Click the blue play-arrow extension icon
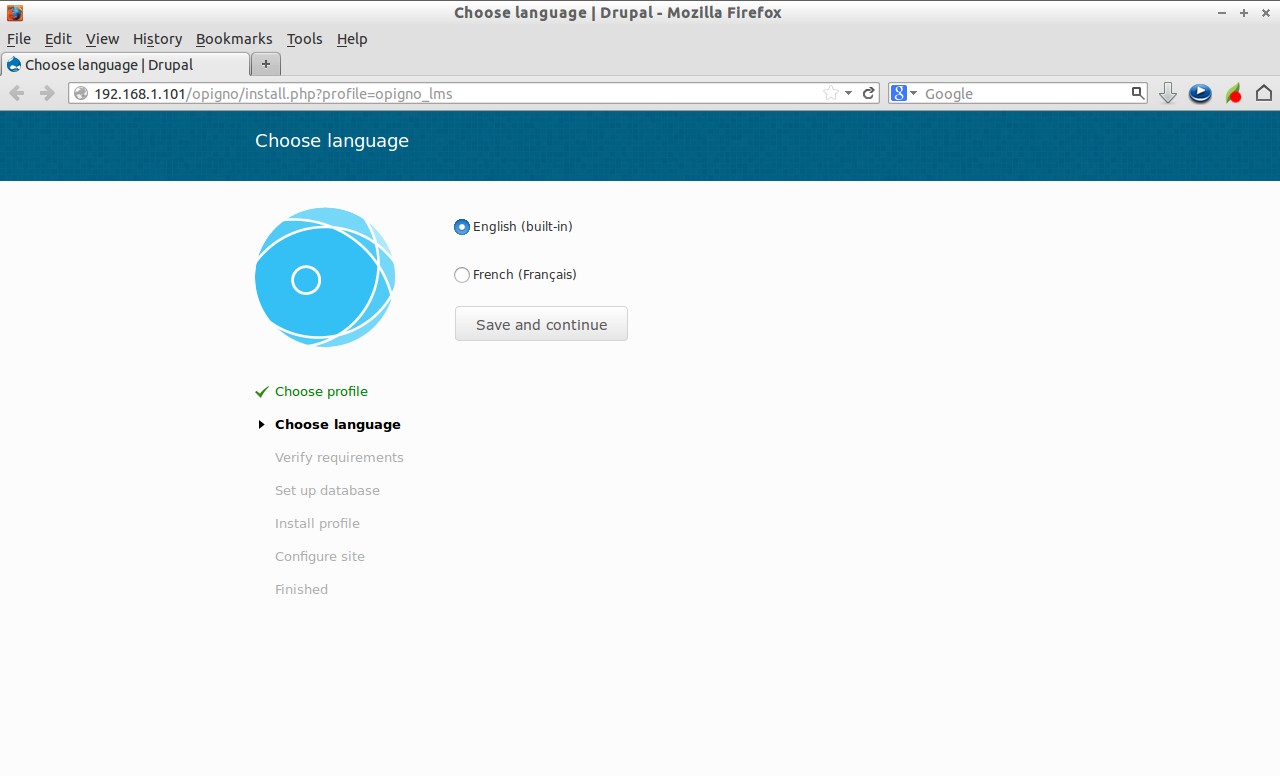The height and width of the screenshot is (776, 1280). click(x=1200, y=93)
